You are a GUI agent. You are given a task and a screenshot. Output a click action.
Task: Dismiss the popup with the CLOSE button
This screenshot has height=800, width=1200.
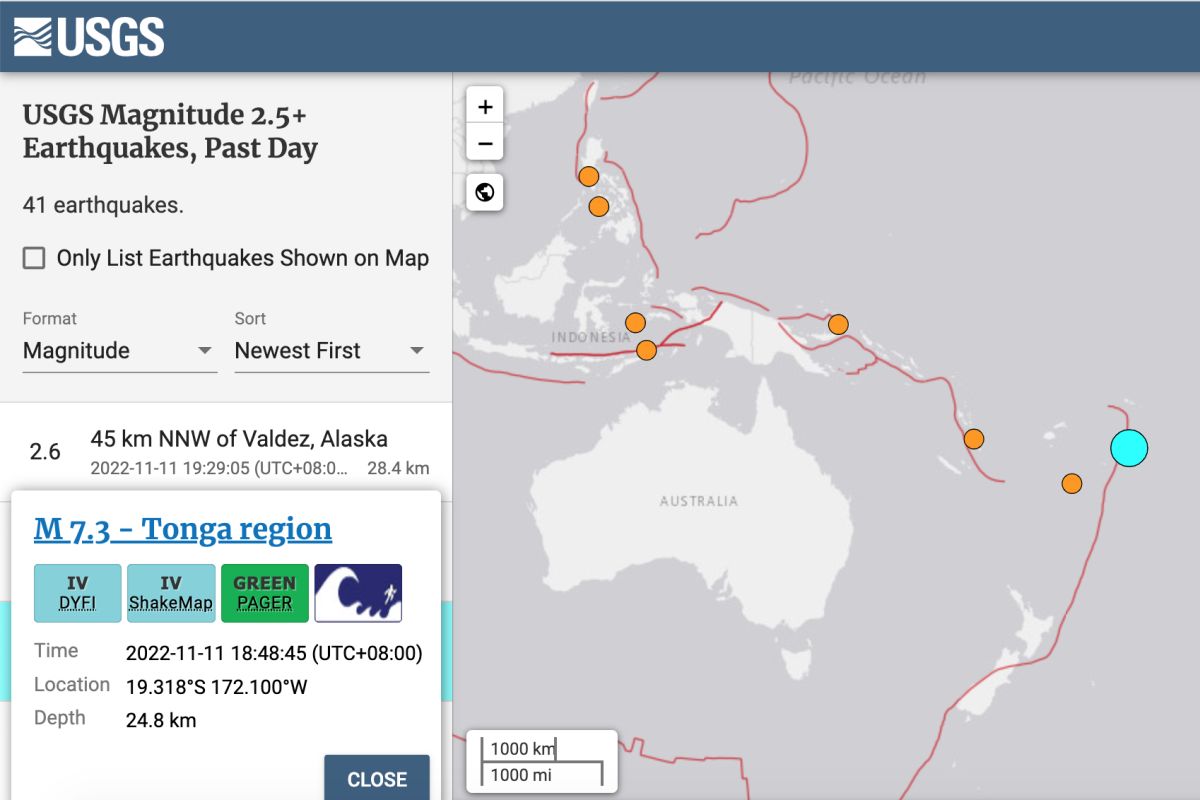pyautogui.click(x=377, y=779)
